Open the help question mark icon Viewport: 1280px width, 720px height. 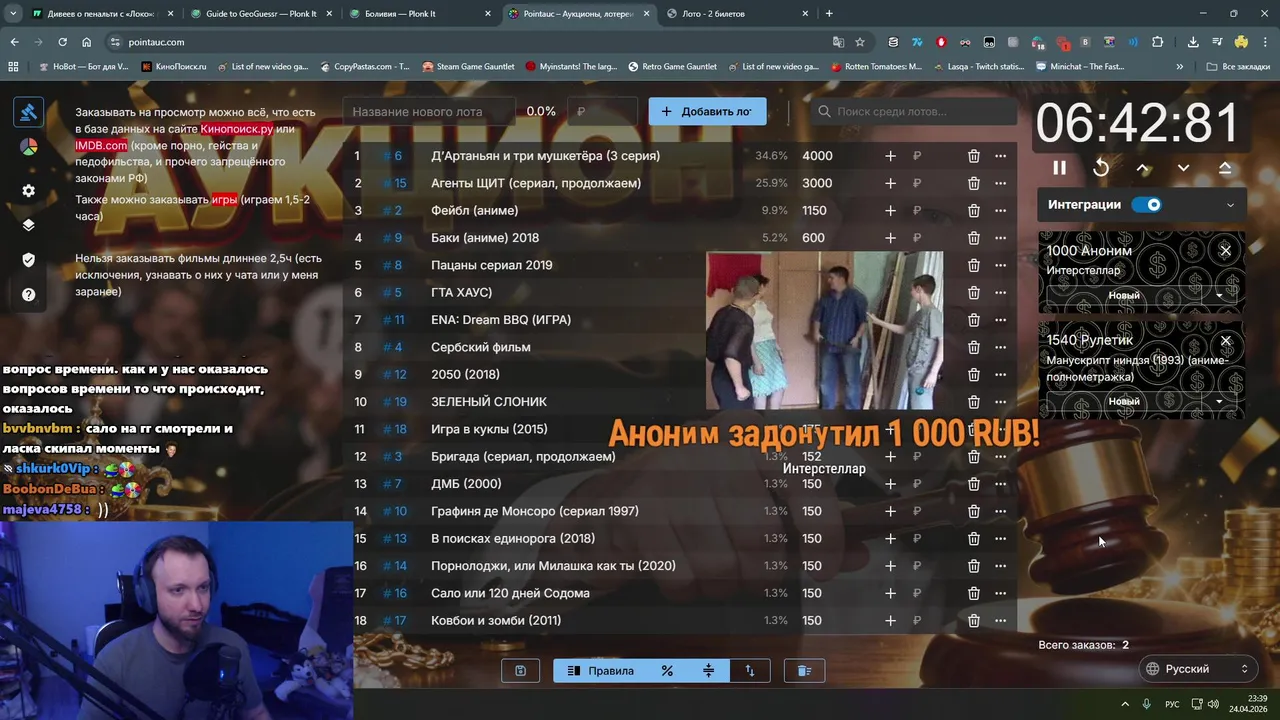point(28,295)
